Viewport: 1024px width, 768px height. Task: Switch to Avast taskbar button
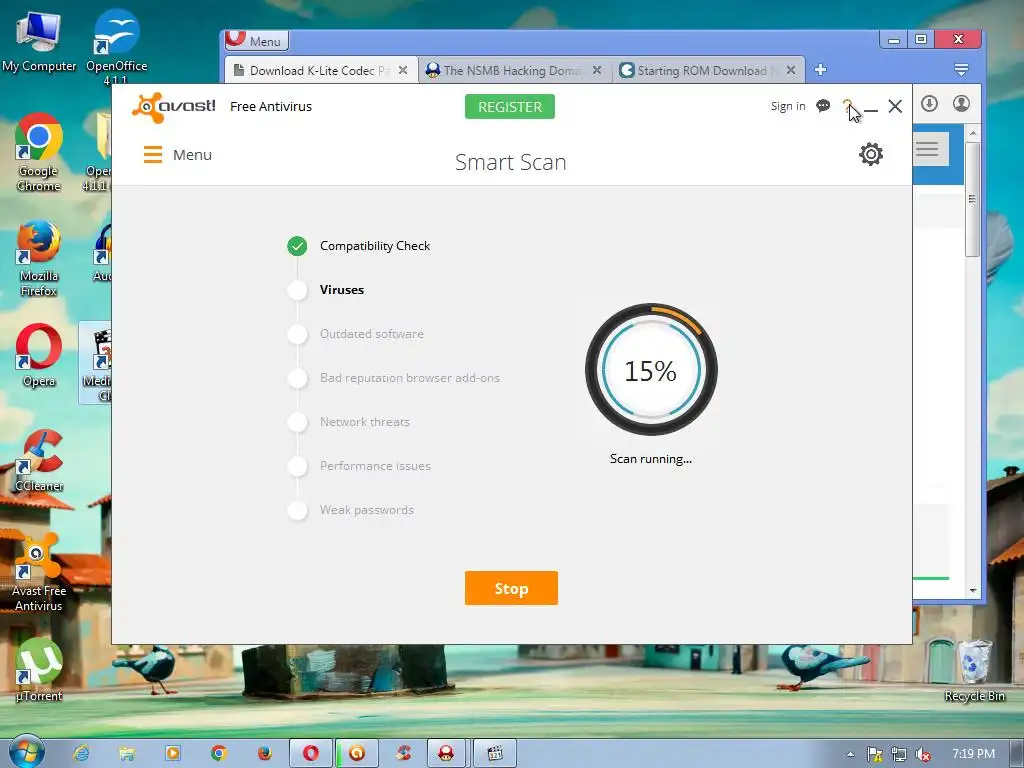357,753
